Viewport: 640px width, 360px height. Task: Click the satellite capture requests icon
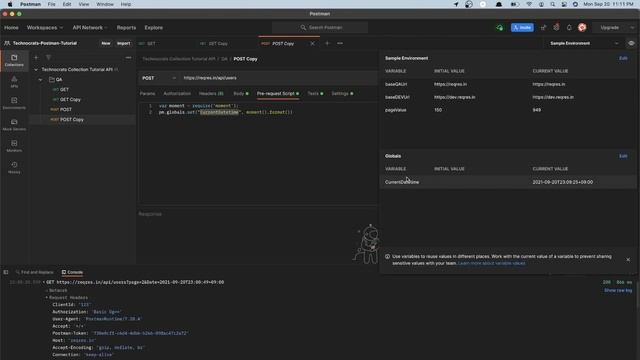pos(543,27)
